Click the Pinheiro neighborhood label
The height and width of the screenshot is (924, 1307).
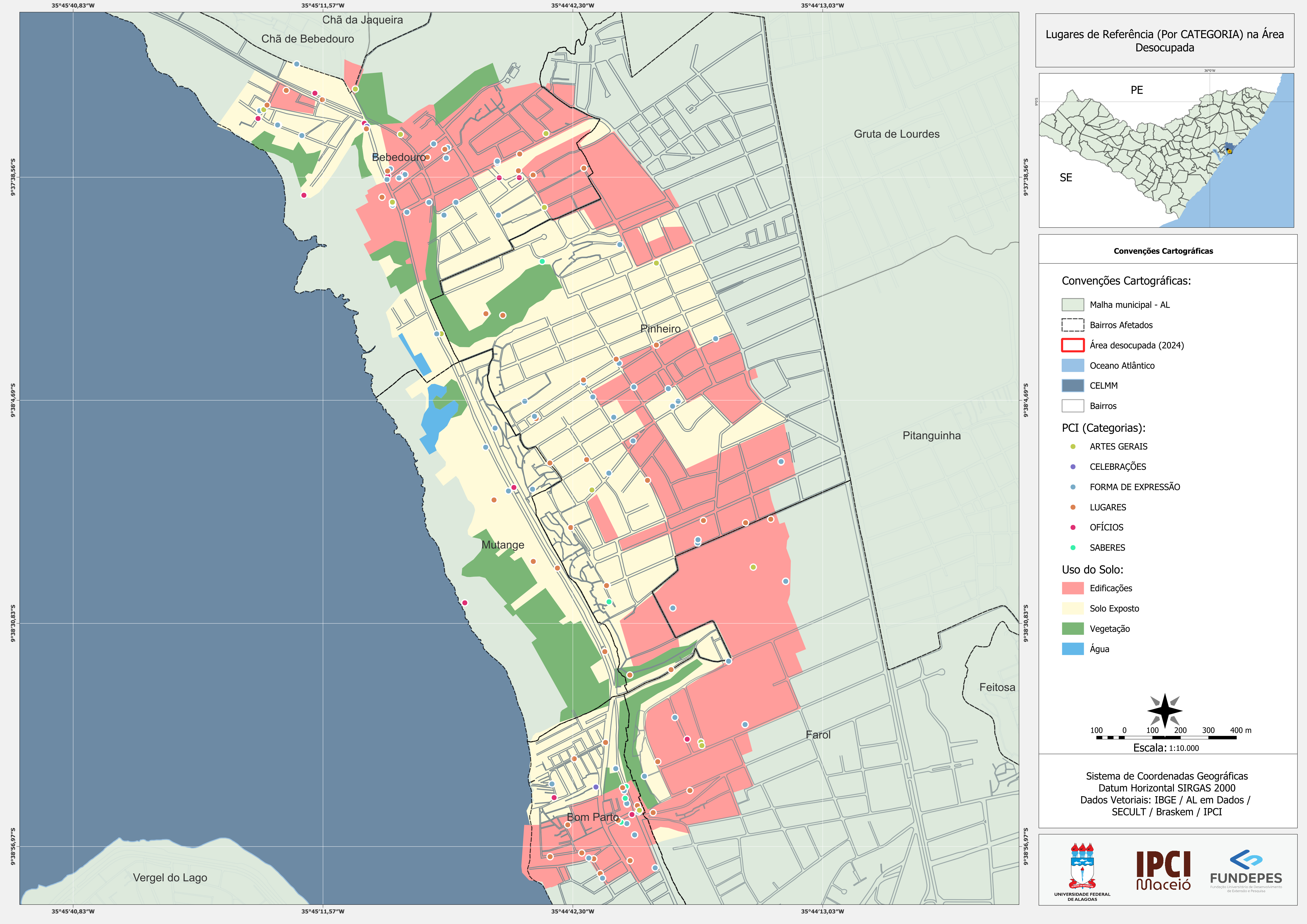pos(660,329)
